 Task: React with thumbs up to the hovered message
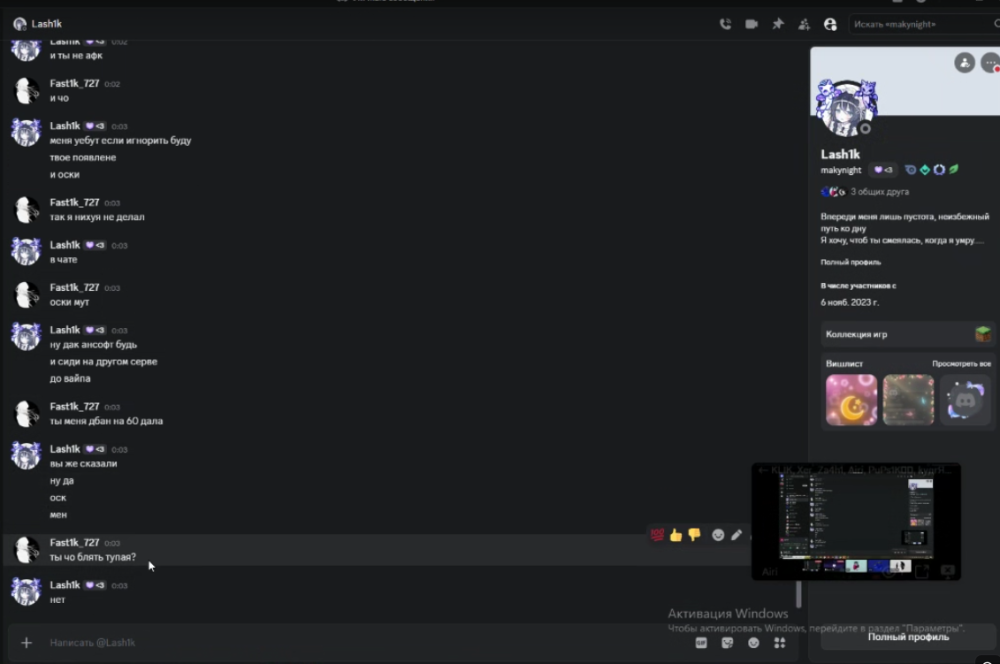point(676,535)
